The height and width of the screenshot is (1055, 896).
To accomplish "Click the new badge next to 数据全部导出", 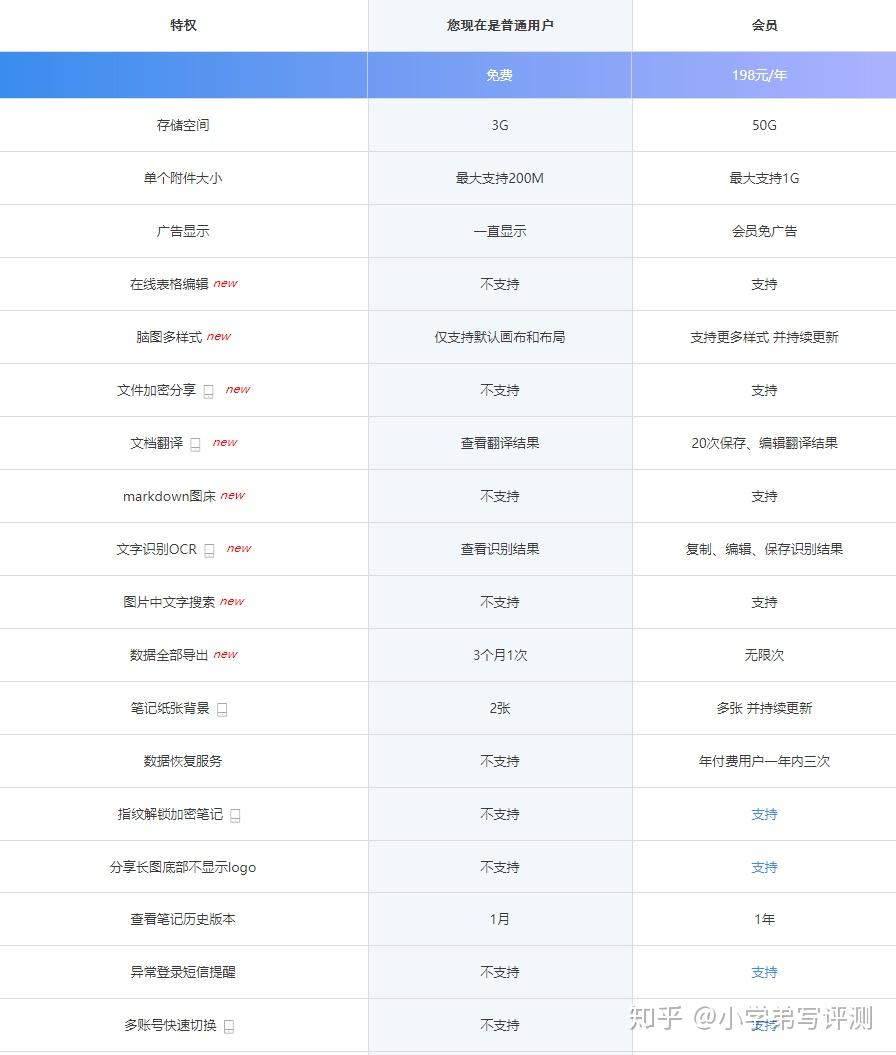I will [x=225, y=654].
